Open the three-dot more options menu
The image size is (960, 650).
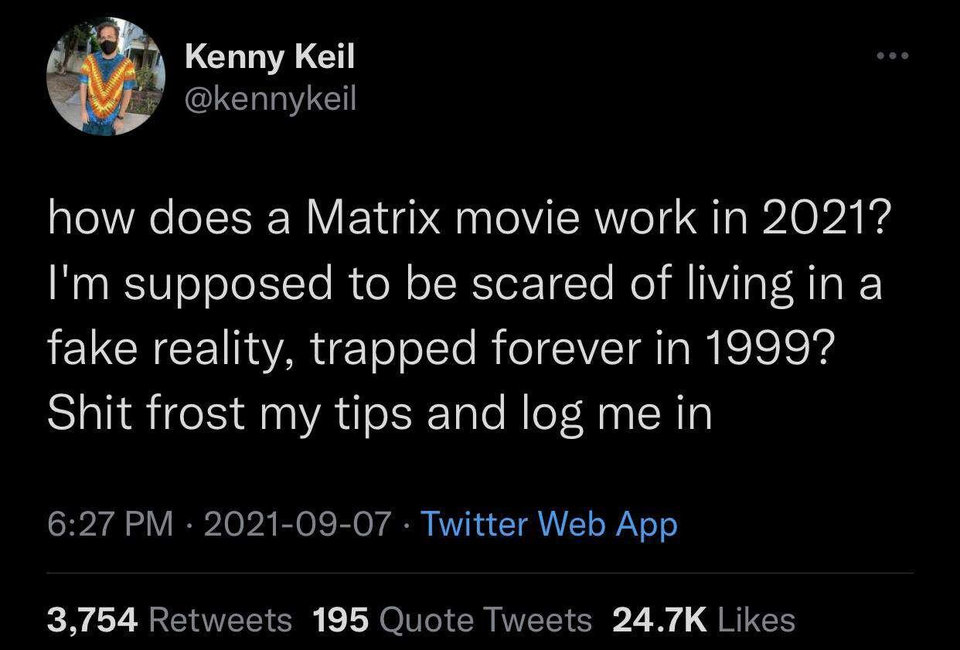click(893, 56)
